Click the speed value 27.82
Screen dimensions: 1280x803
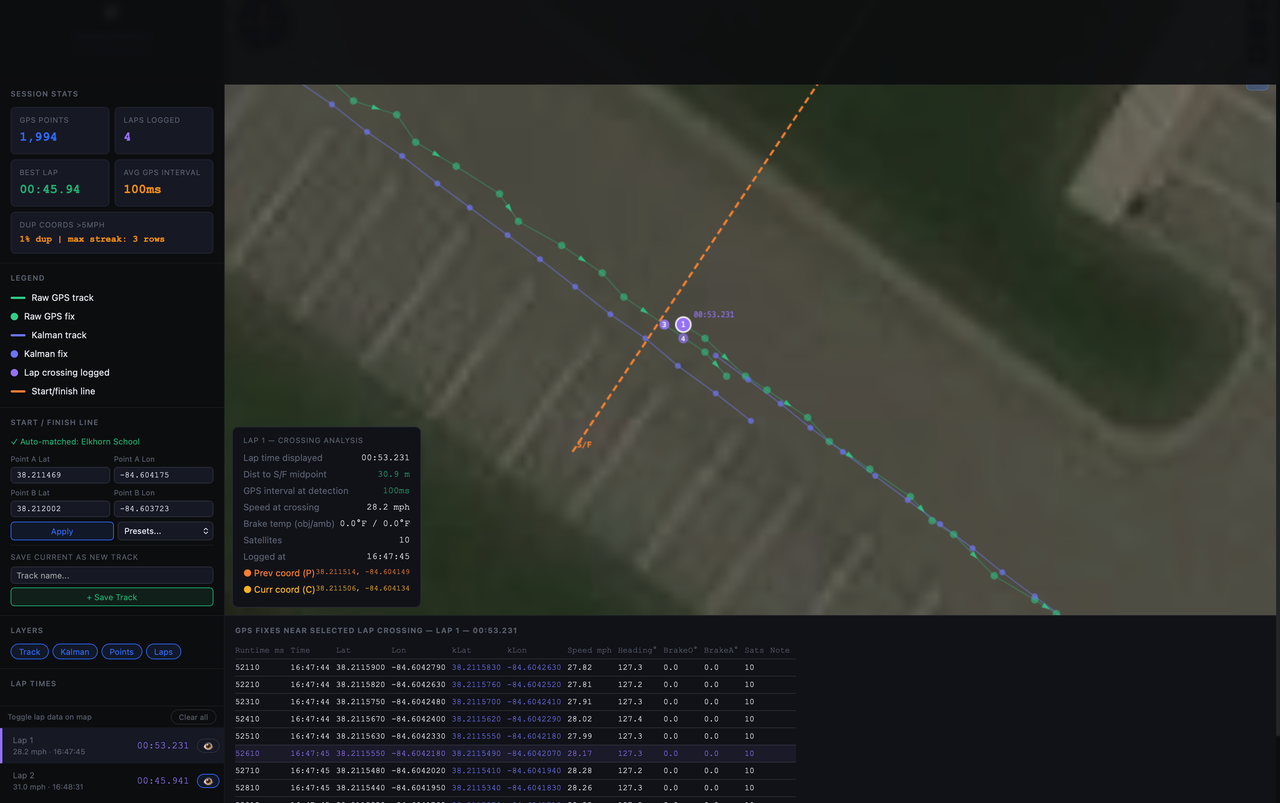[x=579, y=667]
